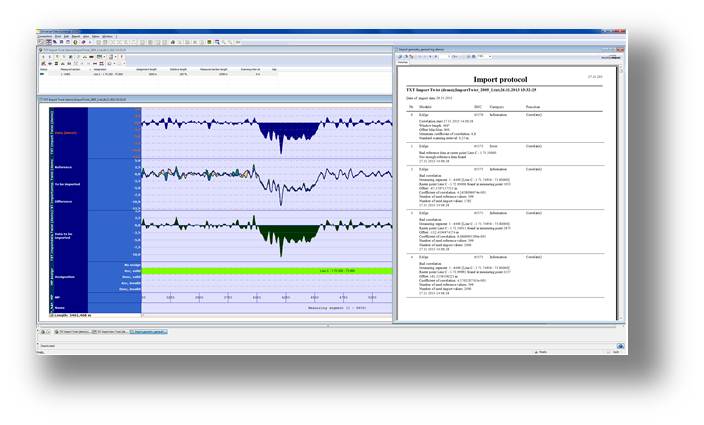Click the vertical scrollbar of the Import protocol report
This screenshot has height=425, width=704.
coord(621,180)
